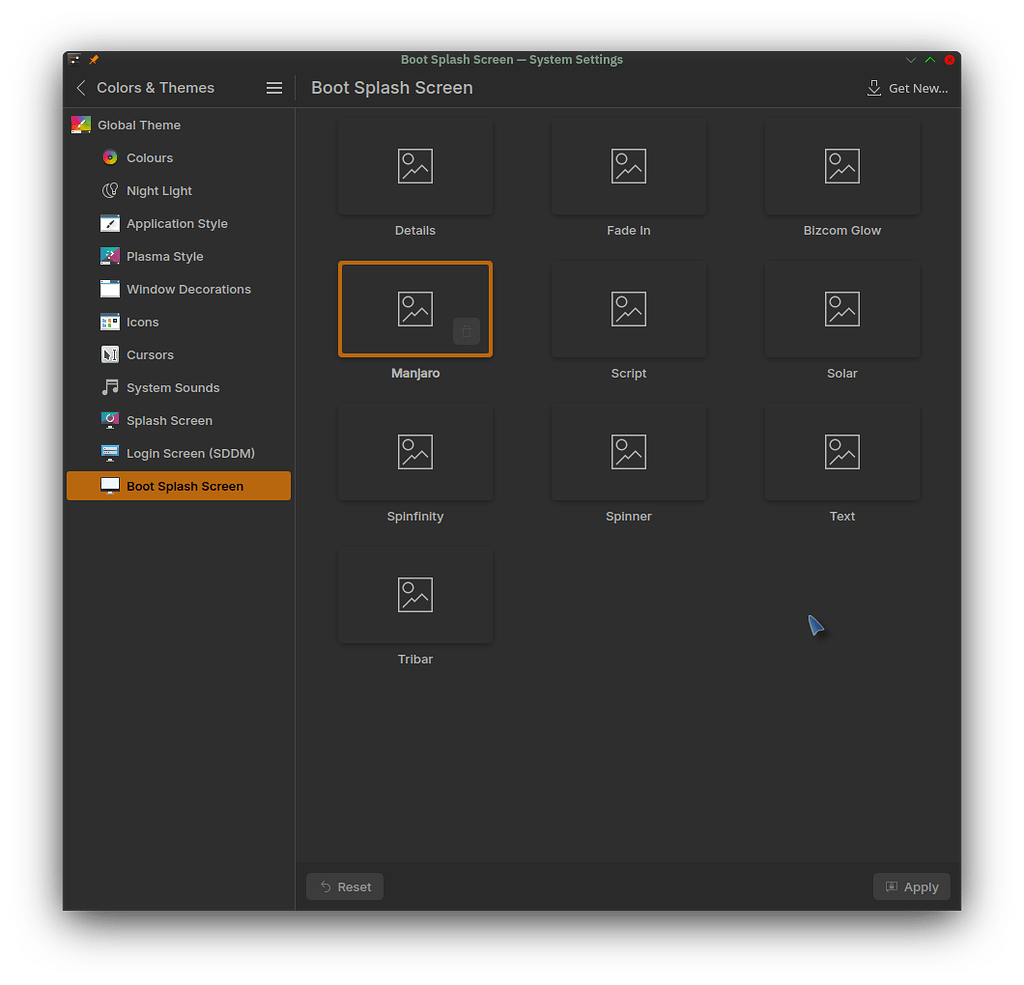Open System Sounds via its music note icon
This screenshot has height=985, width=1024.
109,387
